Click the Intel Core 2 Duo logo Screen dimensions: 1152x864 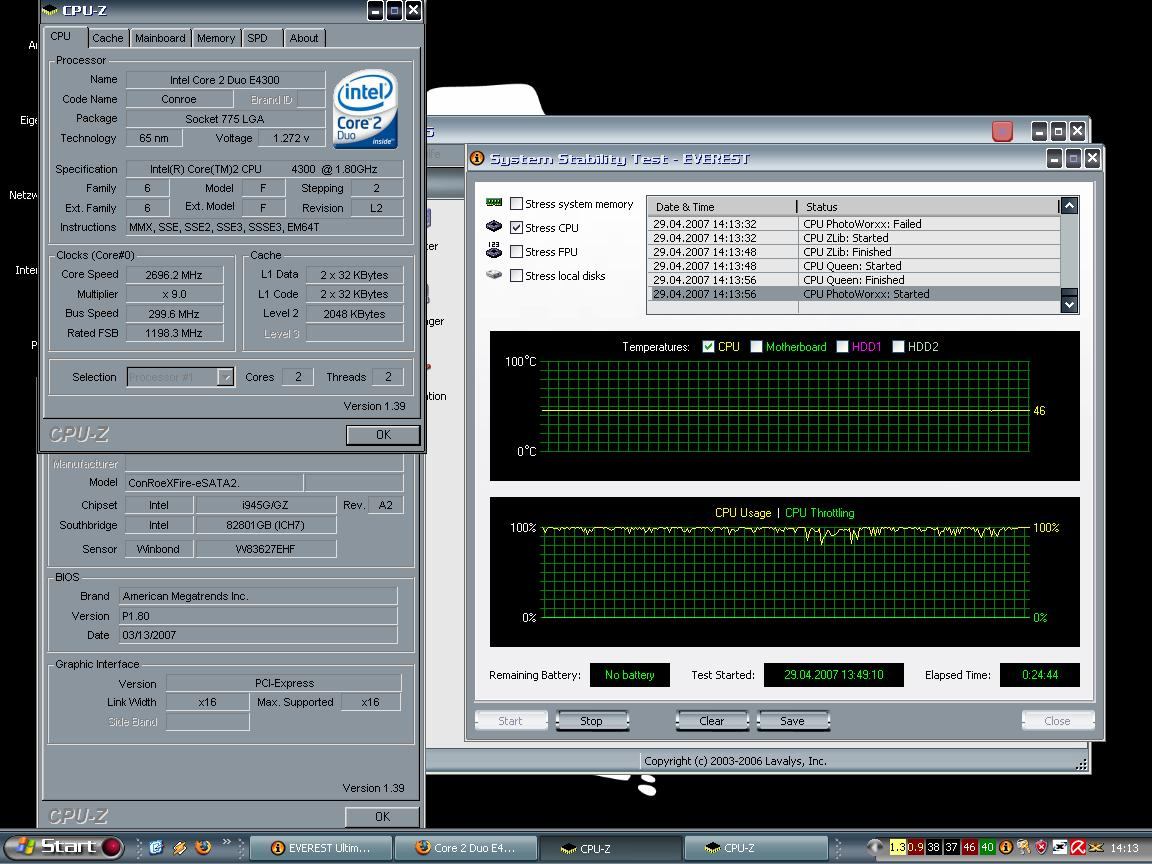tap(365, 109)
